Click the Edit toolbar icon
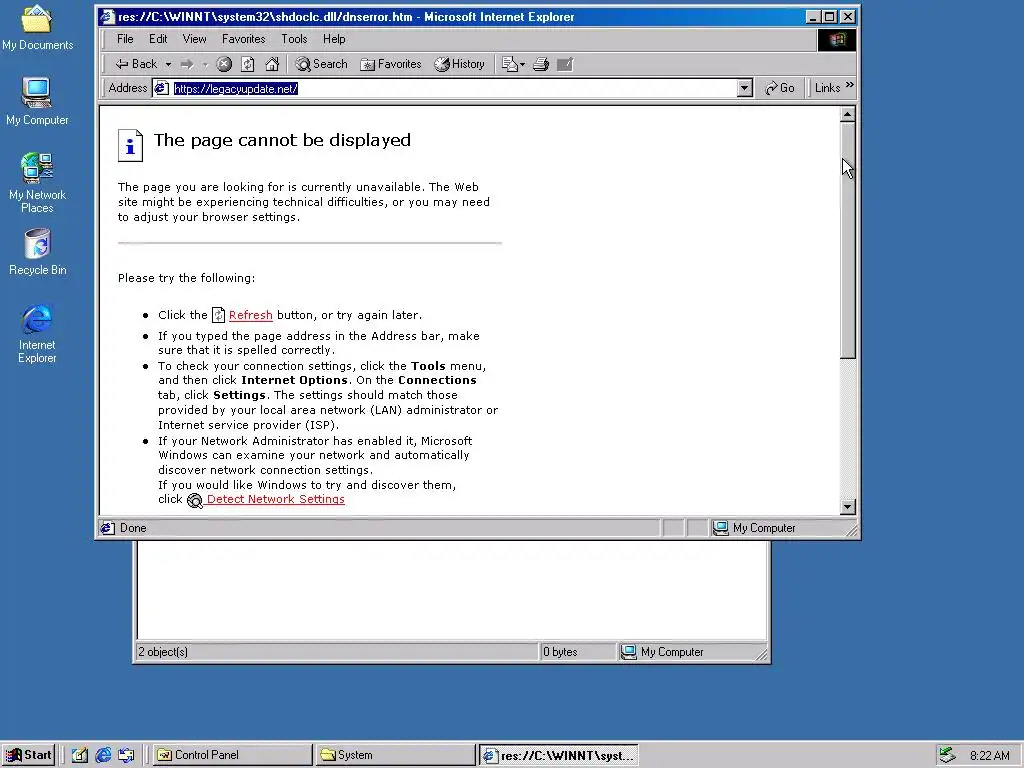The height and width of the screenshot is (768, 1024). (x=565, y=64)
